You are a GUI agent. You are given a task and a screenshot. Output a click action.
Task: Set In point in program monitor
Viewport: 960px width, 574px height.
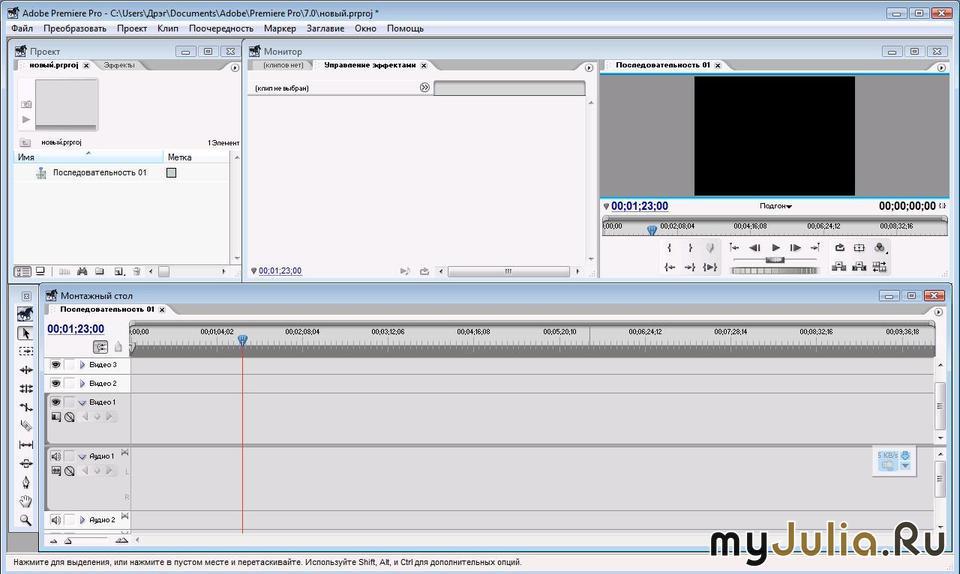[x=669, y=248]
